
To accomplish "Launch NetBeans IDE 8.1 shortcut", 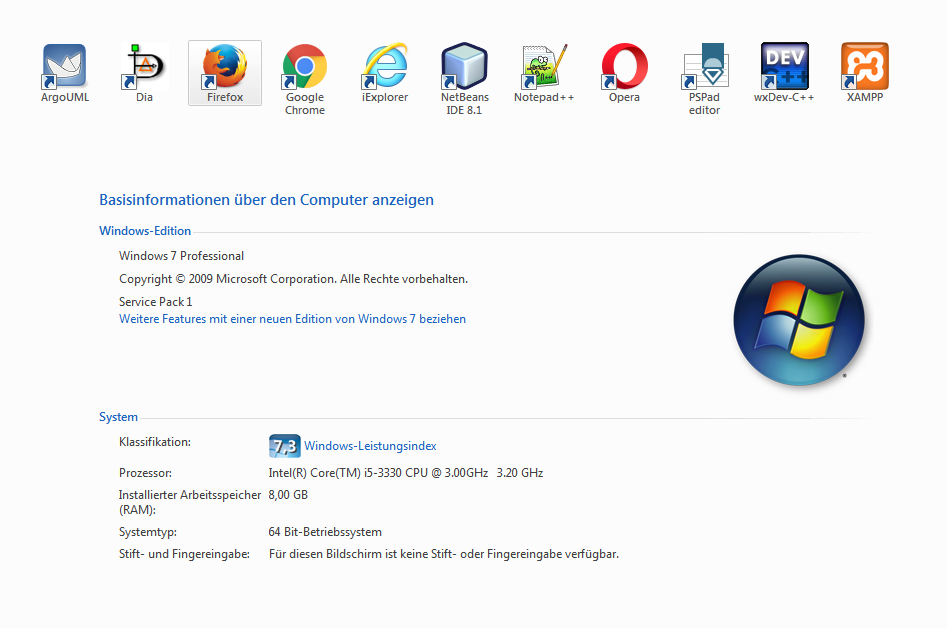I will click(x=465, y=68).
